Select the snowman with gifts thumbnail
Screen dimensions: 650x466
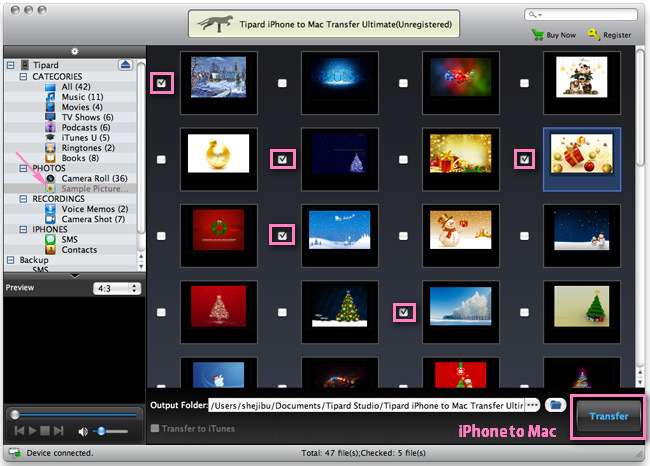[x=461, y=235]
